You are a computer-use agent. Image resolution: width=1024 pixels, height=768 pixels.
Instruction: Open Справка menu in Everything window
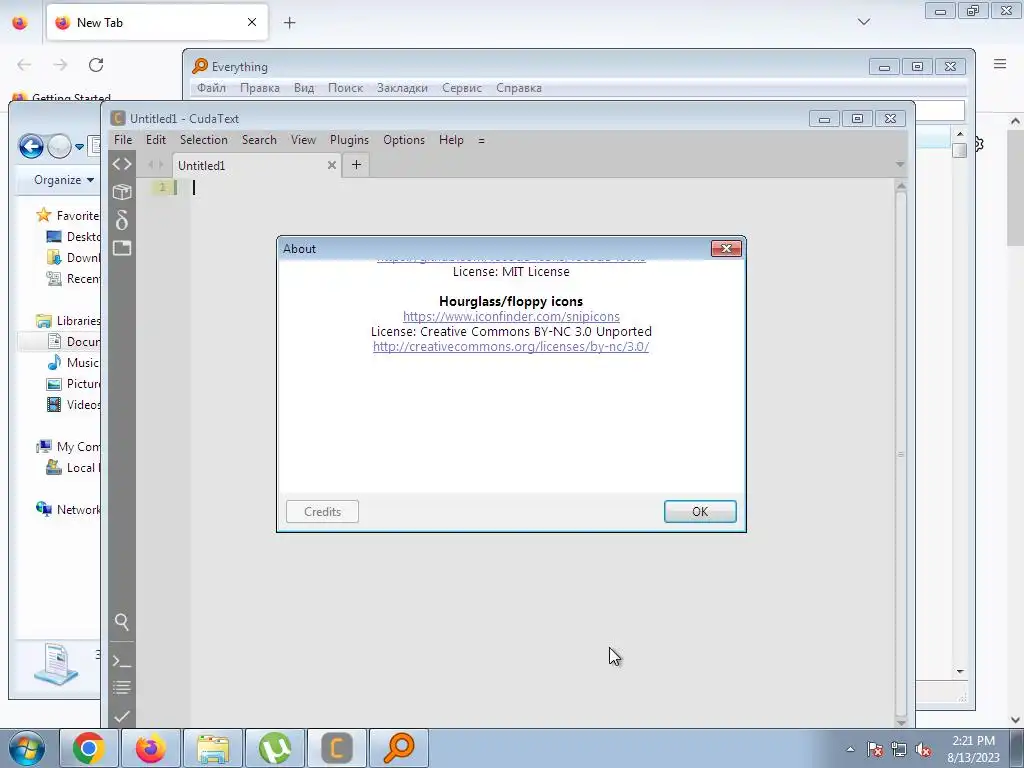[x=519, y=88]
